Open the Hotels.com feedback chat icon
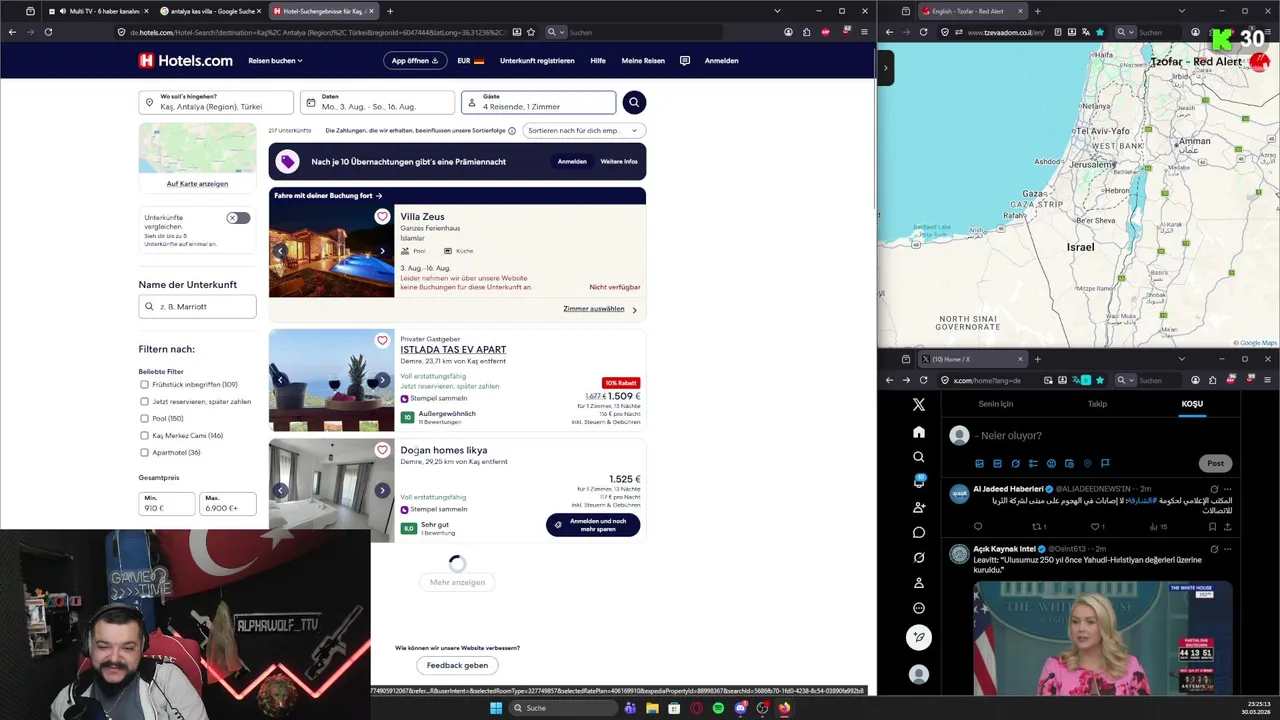 (x=684, y=60)
